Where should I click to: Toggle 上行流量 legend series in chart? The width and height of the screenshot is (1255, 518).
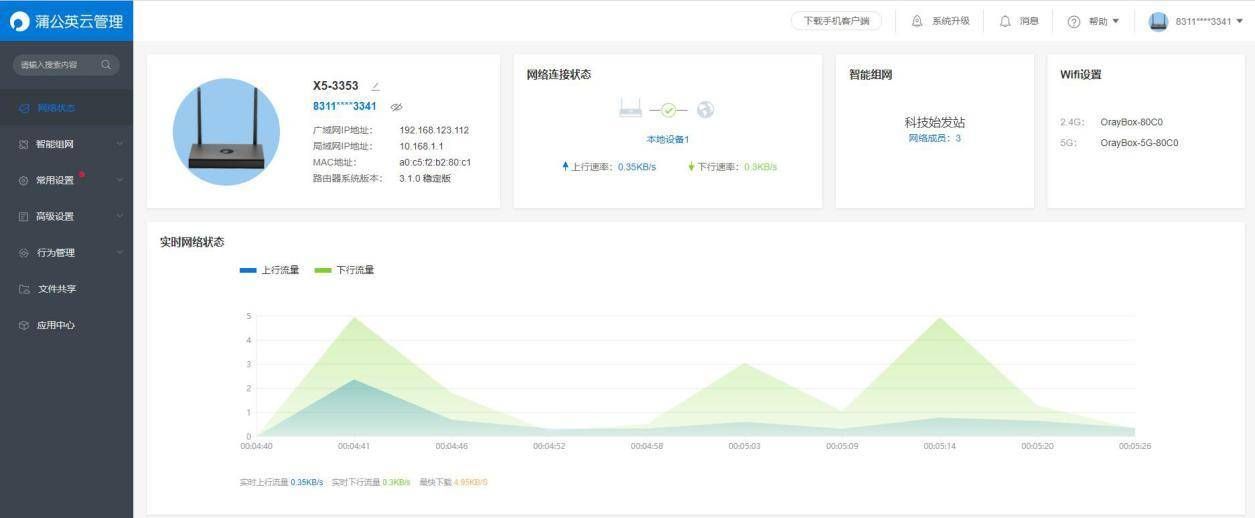pyautogui.click(x=270, y=270)
